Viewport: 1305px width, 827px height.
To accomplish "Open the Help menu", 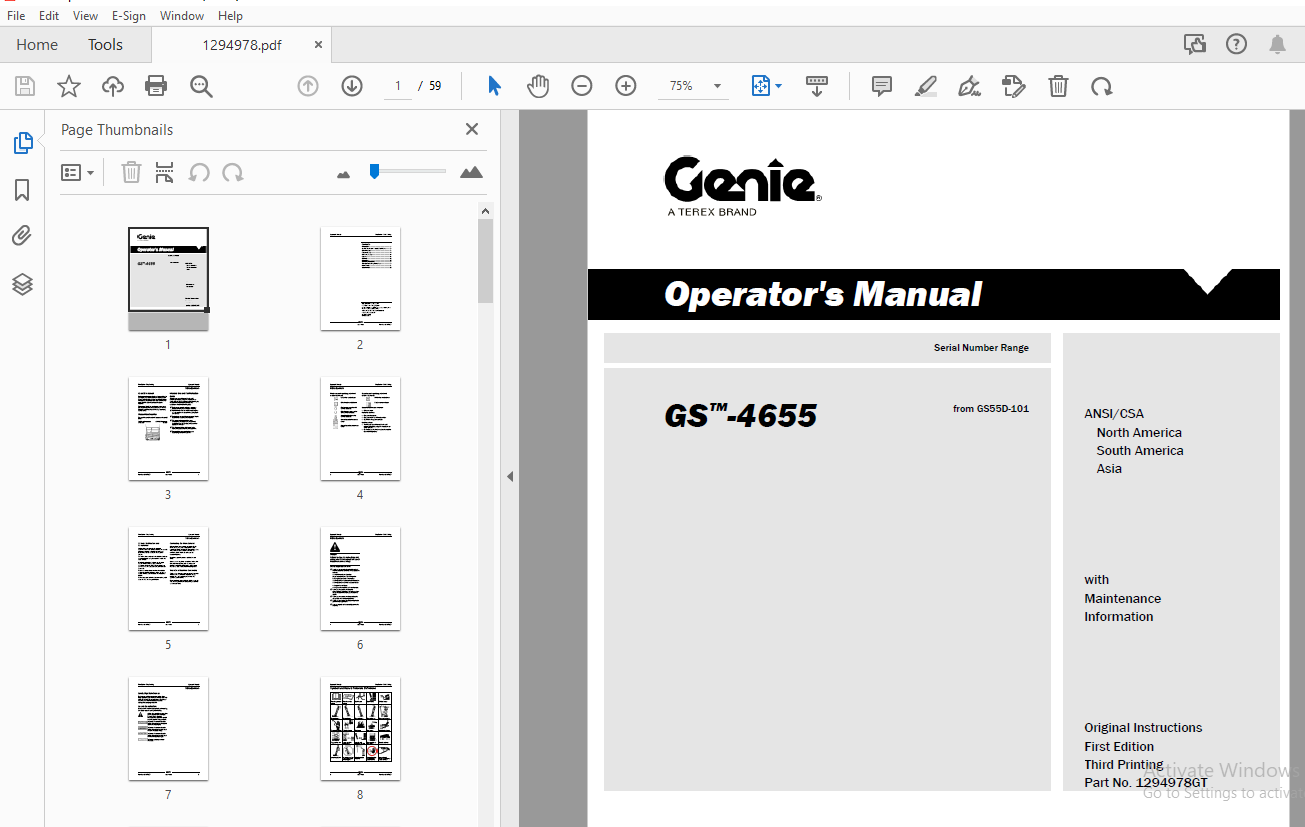I will [x=230, y=16].
